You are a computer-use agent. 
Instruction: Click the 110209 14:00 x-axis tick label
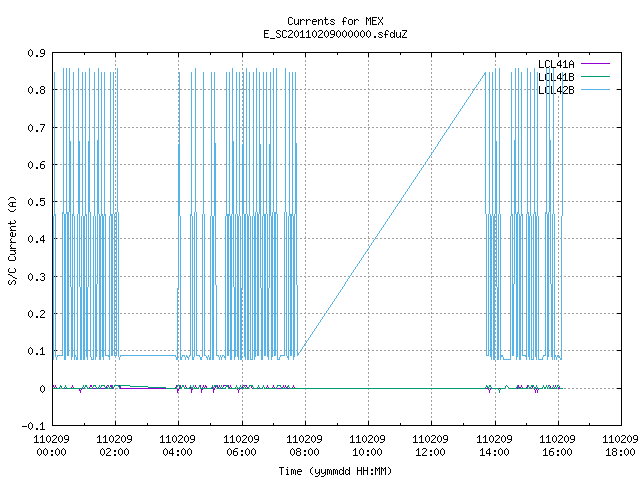[494, 446]
